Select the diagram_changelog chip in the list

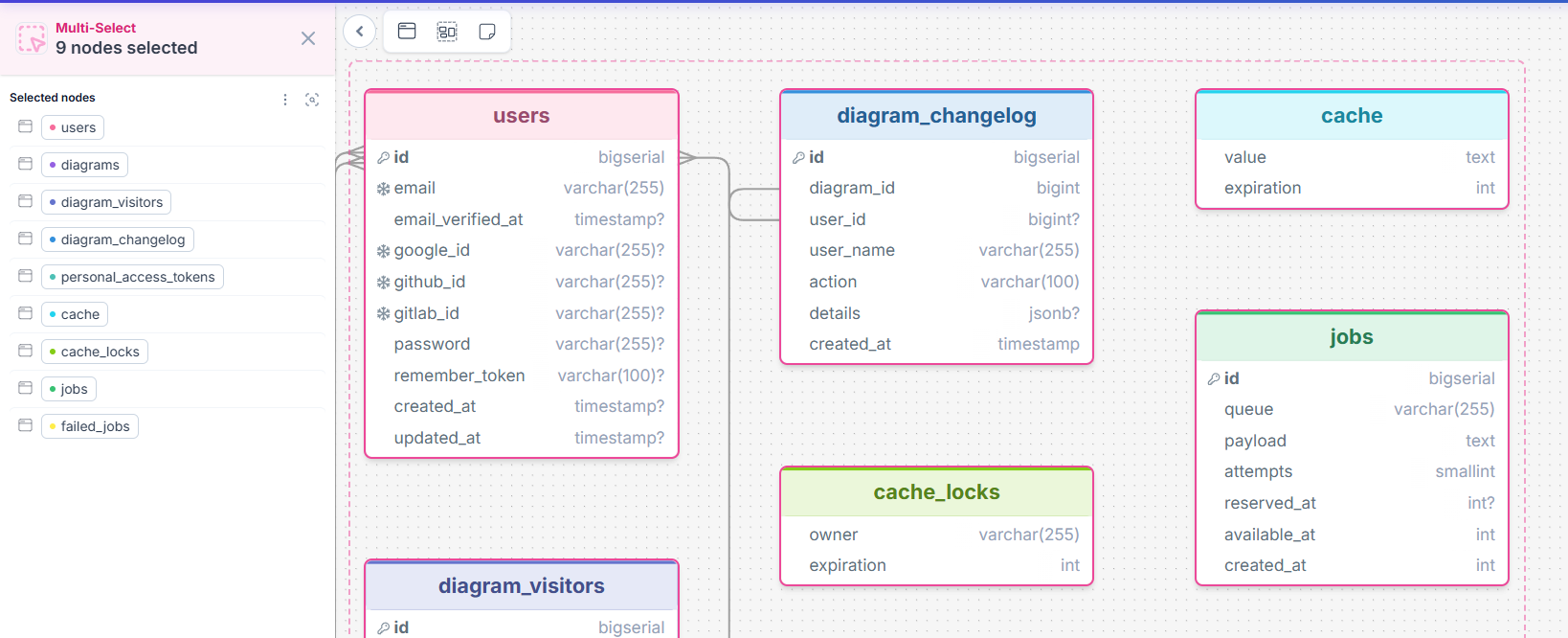(x=118, y=239)
